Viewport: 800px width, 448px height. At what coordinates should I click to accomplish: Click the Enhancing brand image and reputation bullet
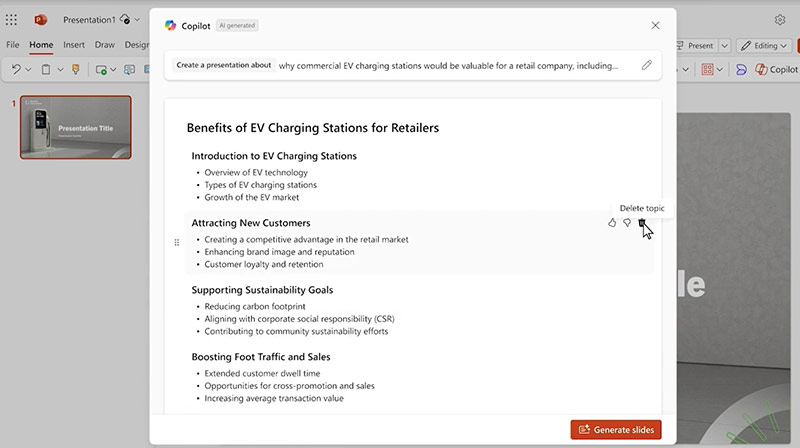point(280,252)
